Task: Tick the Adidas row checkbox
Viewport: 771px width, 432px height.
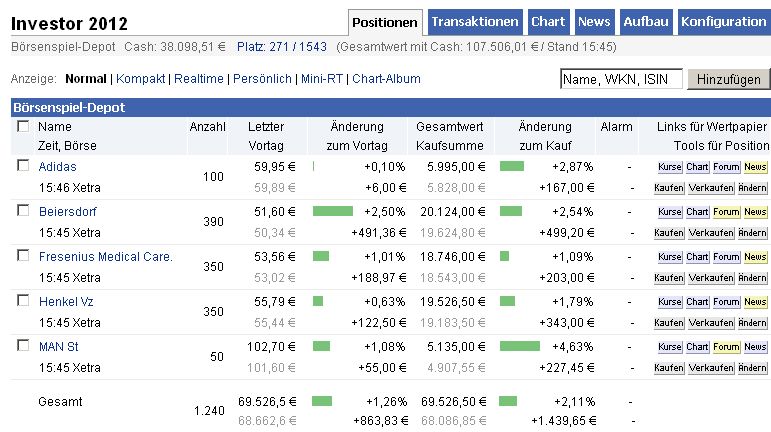Action: click(x=23, y=166)
